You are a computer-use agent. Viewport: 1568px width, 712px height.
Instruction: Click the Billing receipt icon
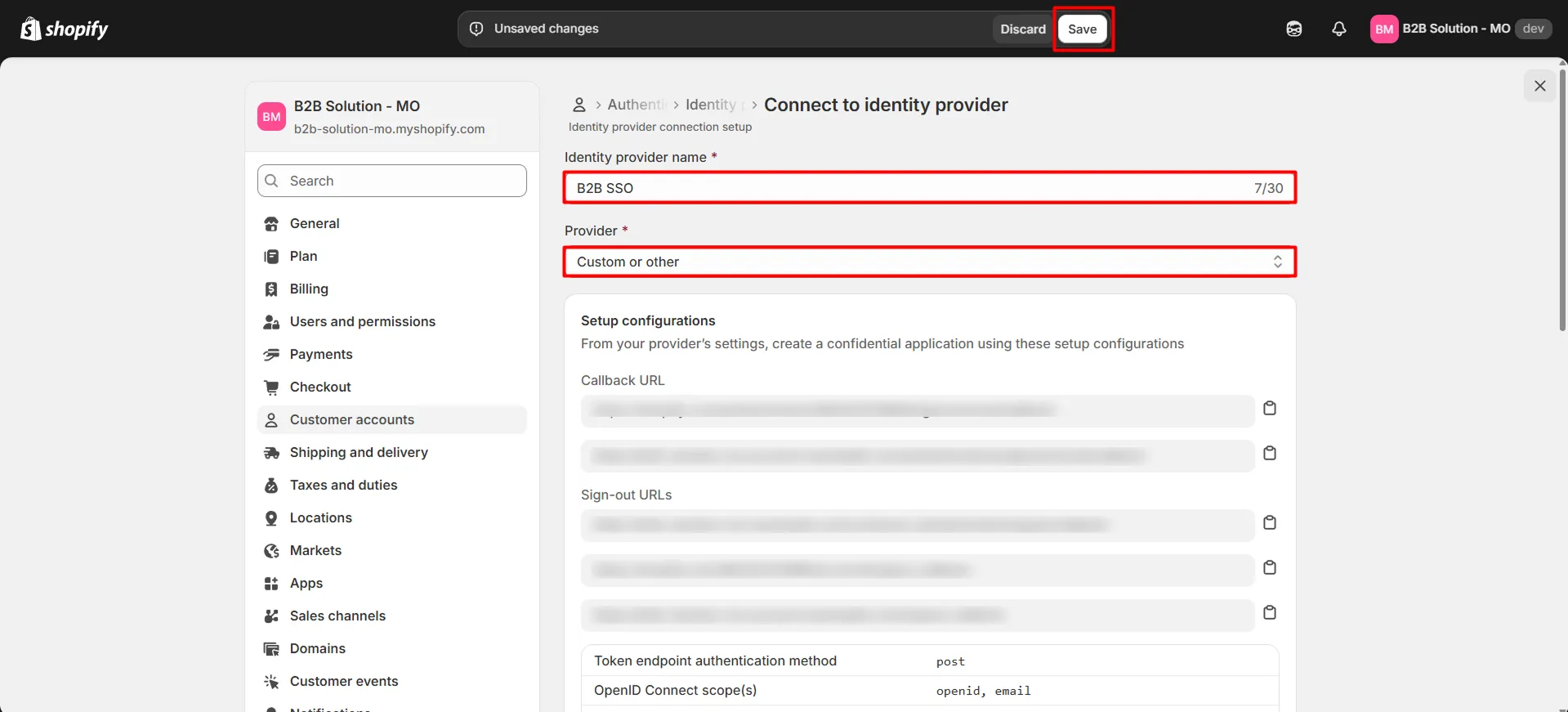271,289
